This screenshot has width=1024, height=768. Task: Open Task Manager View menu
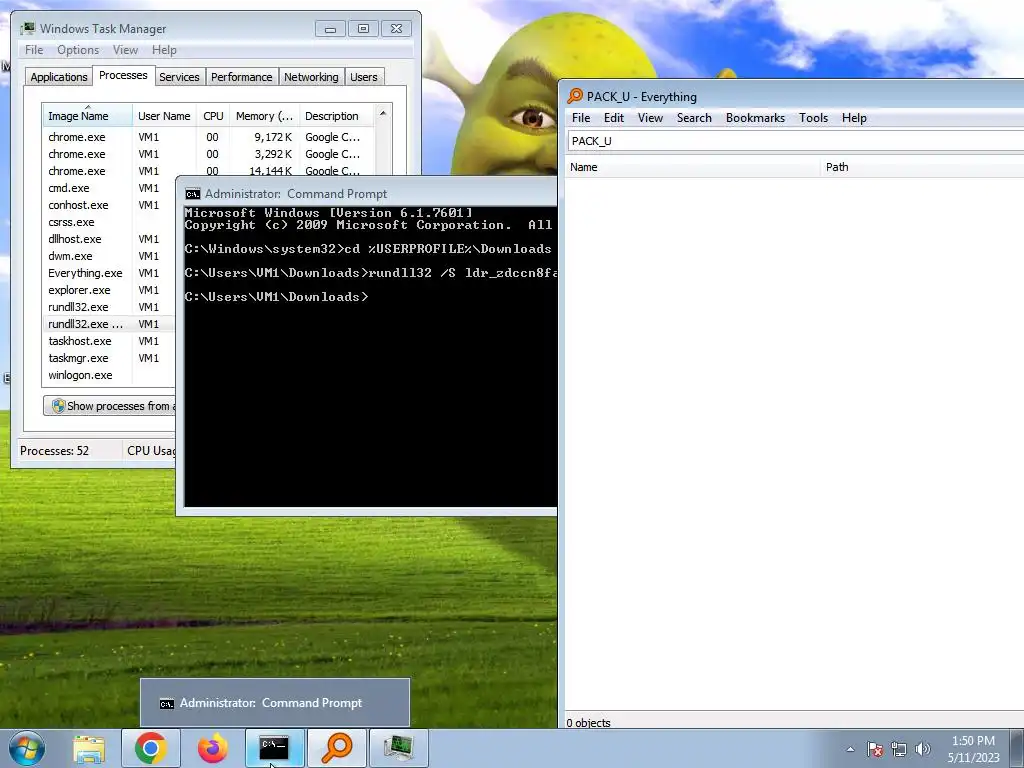coord(125,50)
